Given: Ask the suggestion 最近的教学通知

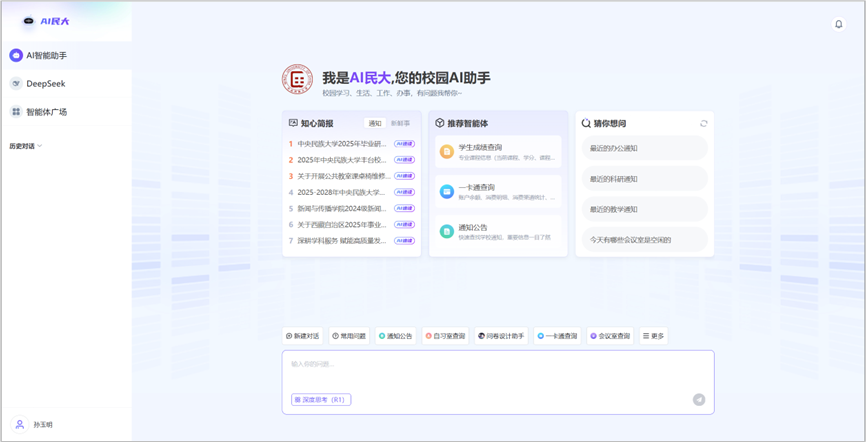Looking at the screenshot, I should coord(645,209).
